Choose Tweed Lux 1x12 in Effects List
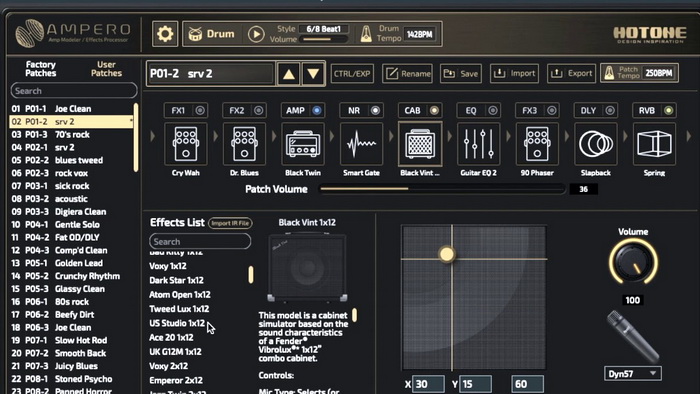 [179, 309]
